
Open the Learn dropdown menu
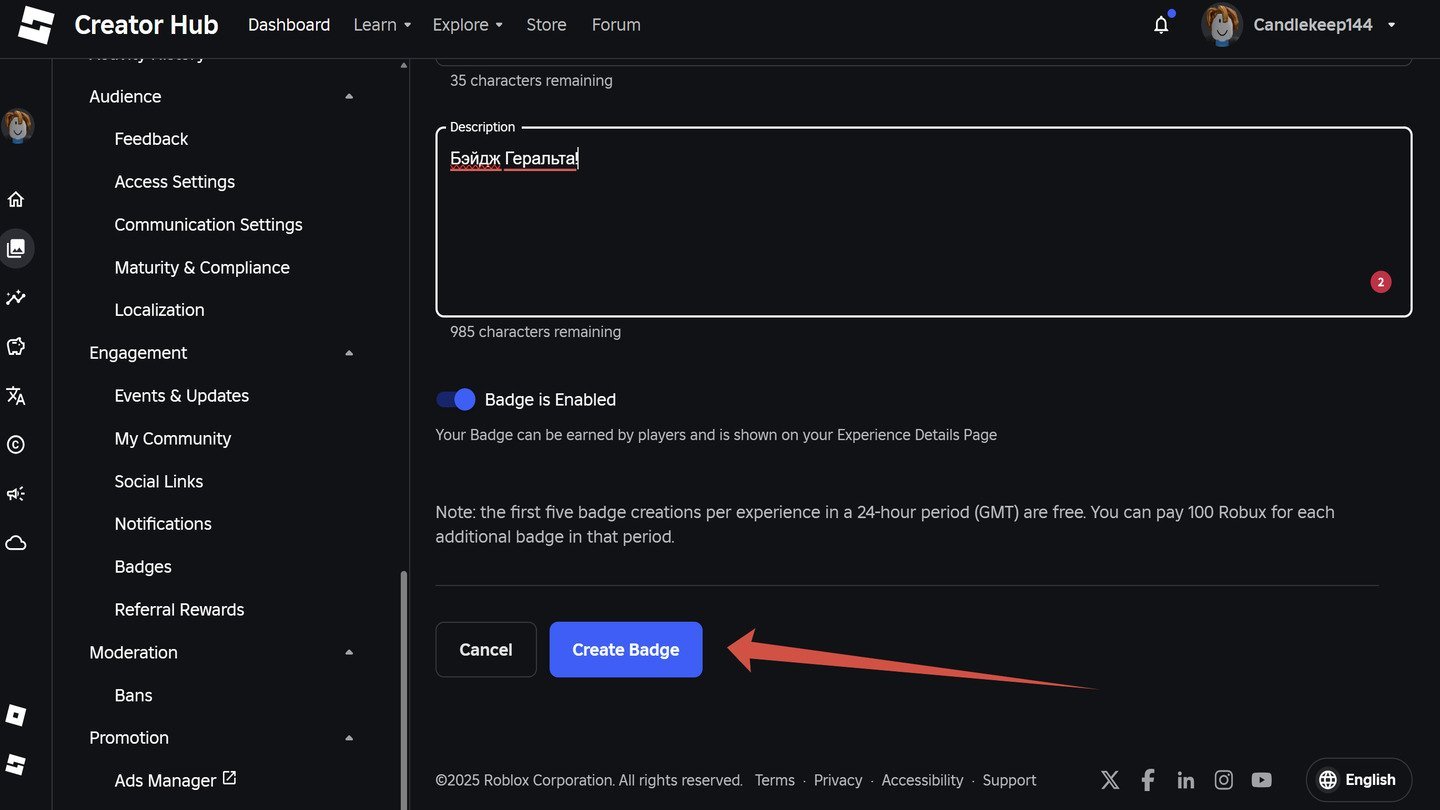tap(382, 25)
